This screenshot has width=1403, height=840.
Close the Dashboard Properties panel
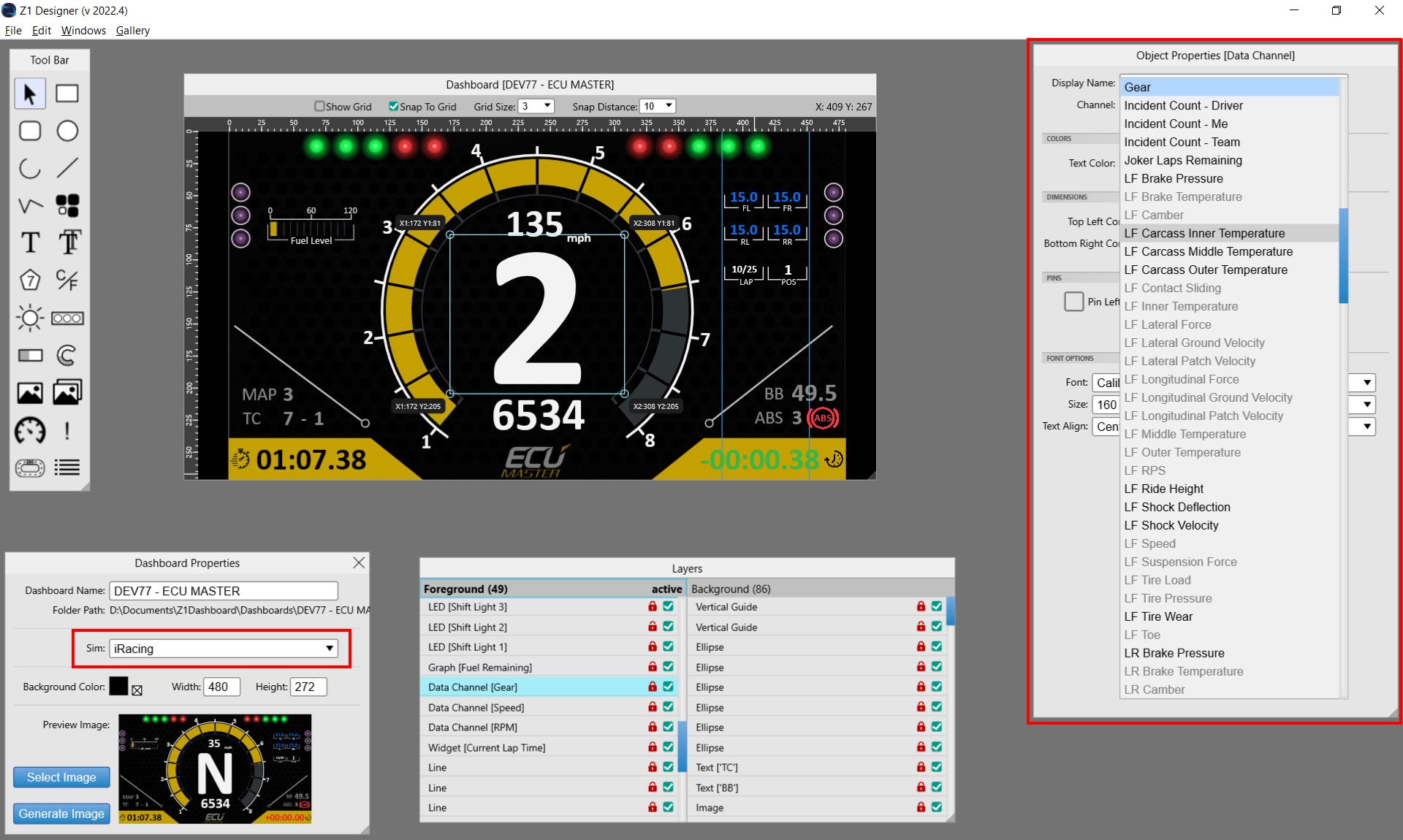coord(359,562)
